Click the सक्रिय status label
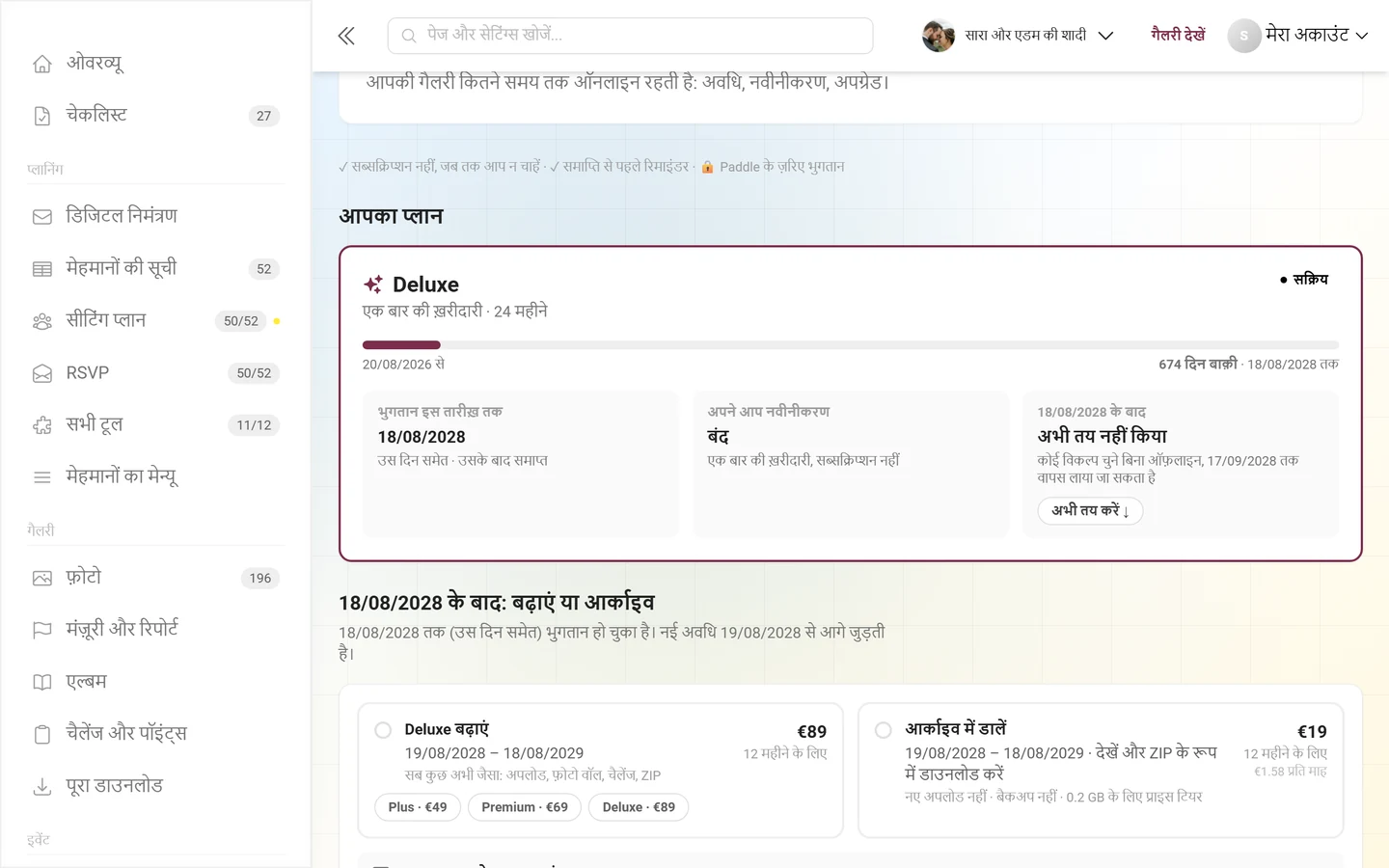This screenshot has width=1389, height=868. coord(1304,280)
